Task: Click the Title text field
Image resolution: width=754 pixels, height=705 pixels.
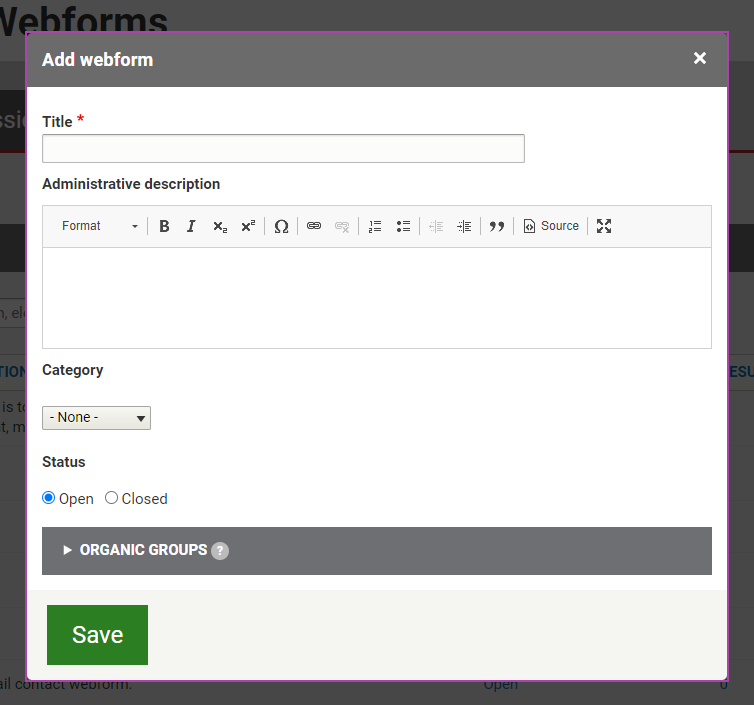Action: (x=283, y=149)
